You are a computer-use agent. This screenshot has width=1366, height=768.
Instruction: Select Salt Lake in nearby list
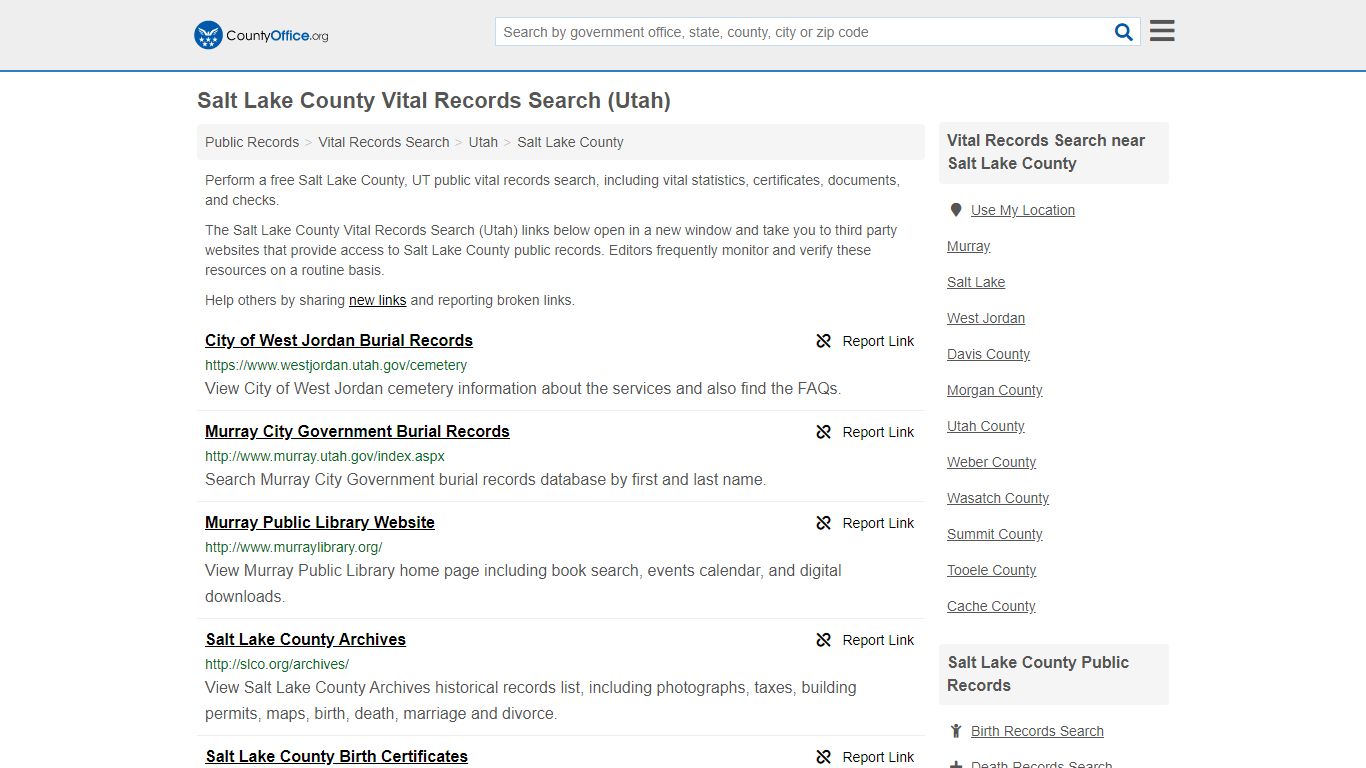point(976,282)
